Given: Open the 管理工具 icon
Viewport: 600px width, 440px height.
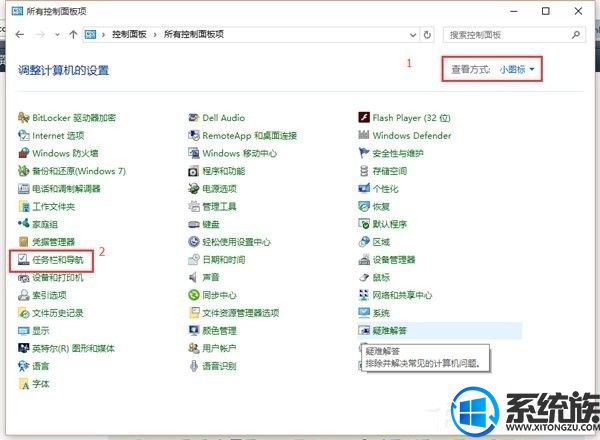Looking at the screenshot, I should (x=194, y=207).
